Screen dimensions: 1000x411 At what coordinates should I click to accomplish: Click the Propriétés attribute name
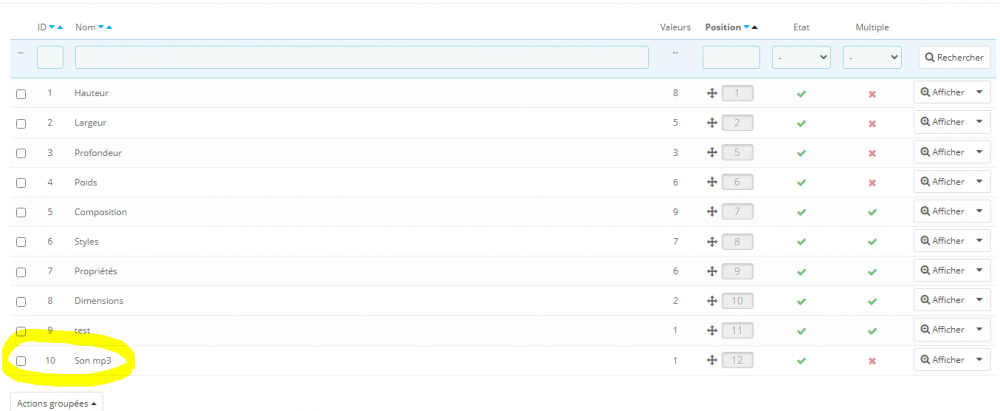click(x=96, y=271)
